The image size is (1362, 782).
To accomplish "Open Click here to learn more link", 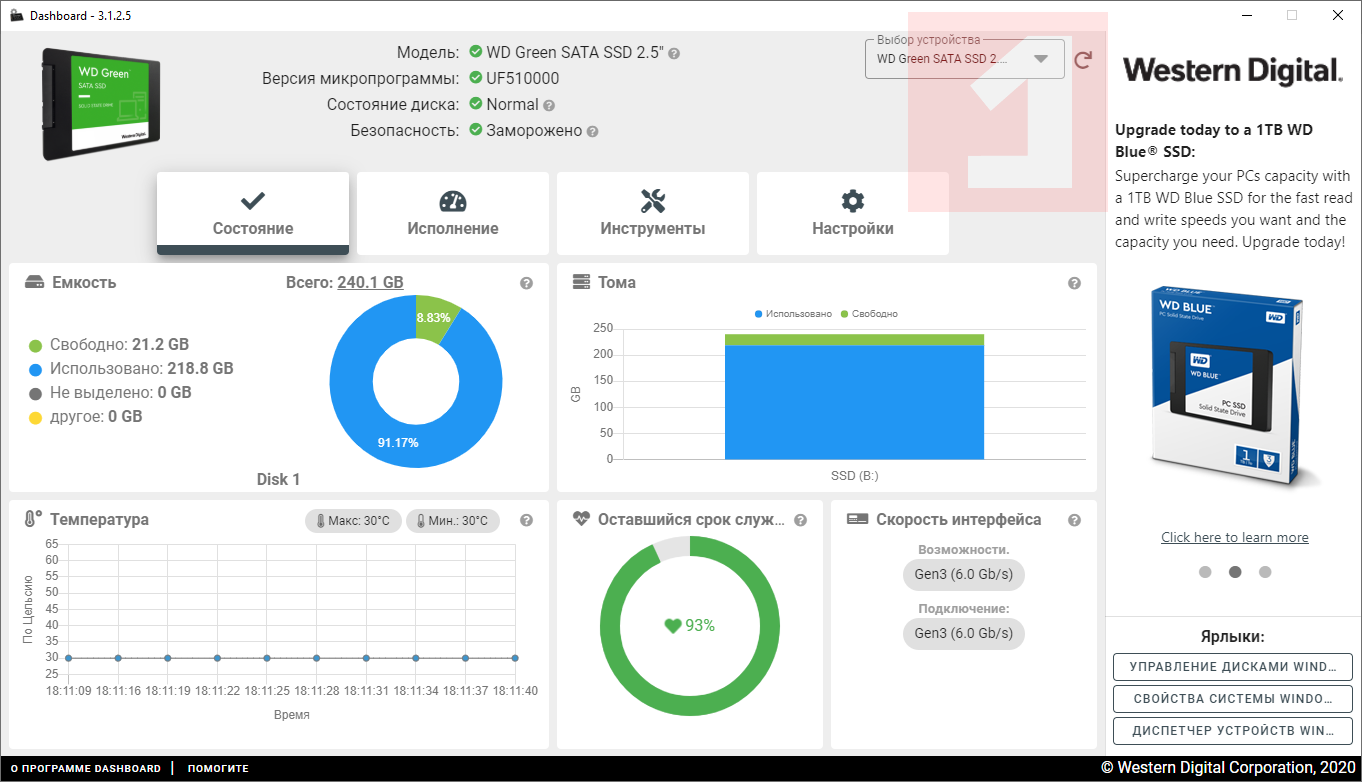I will click(1235, 537).
